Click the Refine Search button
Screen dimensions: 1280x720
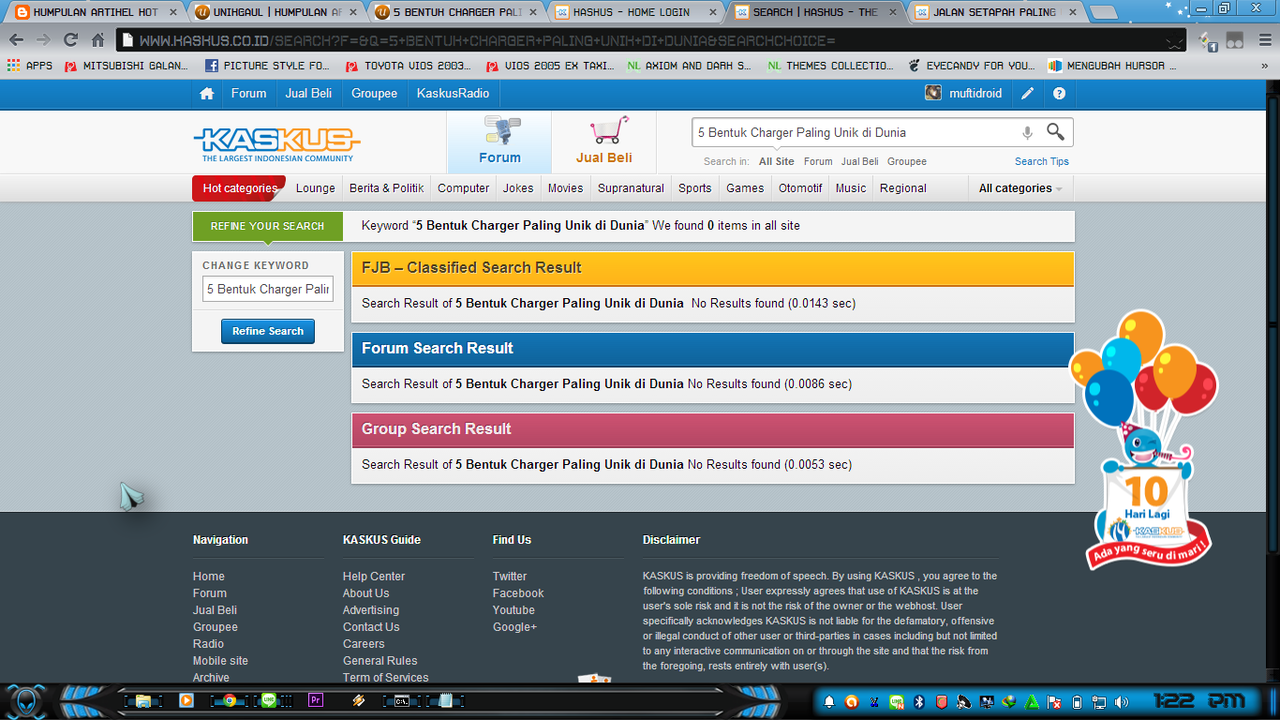point(268,331)
